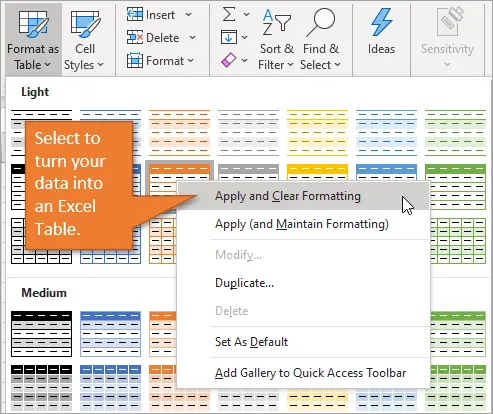Pick the black gridded Medium style in the second Medium row

click(x=41, y=388)
